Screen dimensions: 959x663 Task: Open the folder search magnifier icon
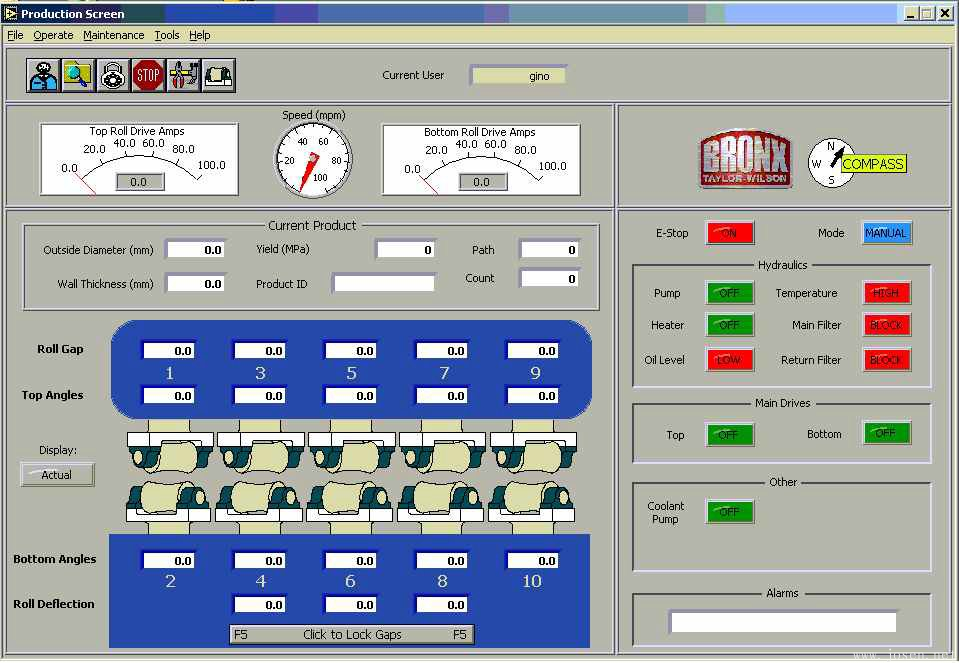(78, 75)
